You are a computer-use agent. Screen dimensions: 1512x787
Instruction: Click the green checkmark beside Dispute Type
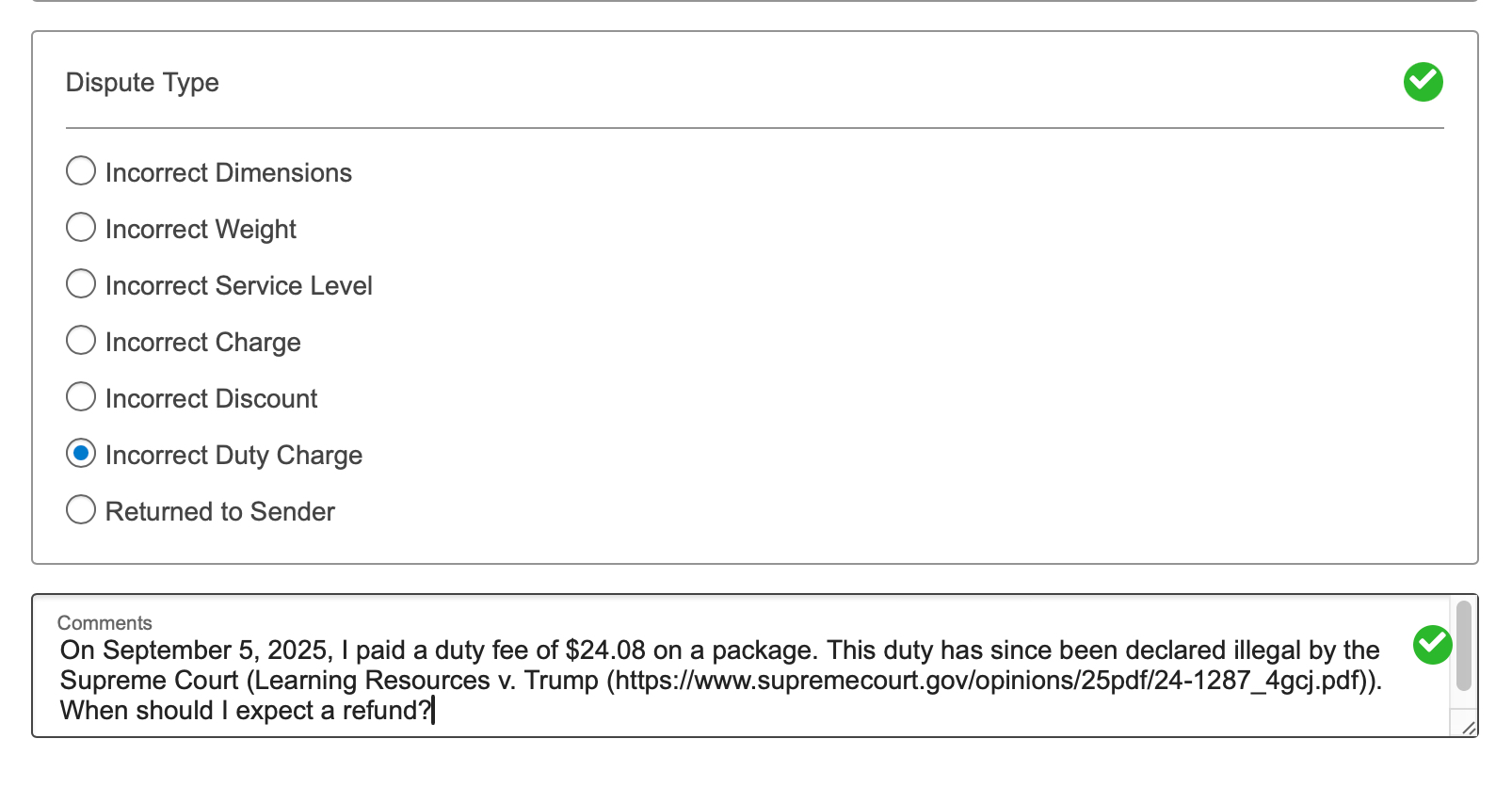click(1423, 82)
